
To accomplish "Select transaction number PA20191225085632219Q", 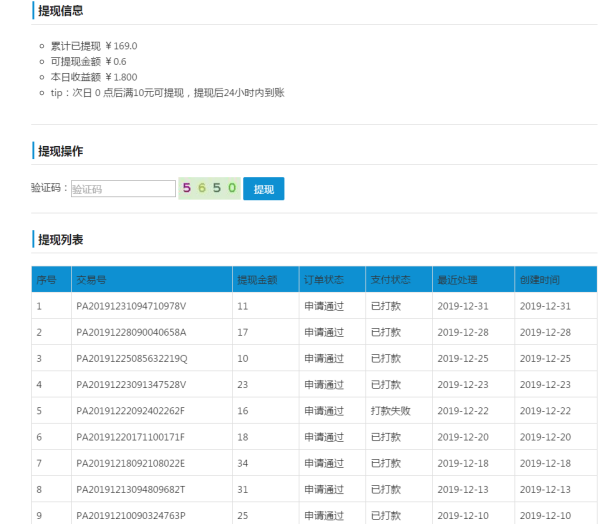I will [x=131, y=358].
